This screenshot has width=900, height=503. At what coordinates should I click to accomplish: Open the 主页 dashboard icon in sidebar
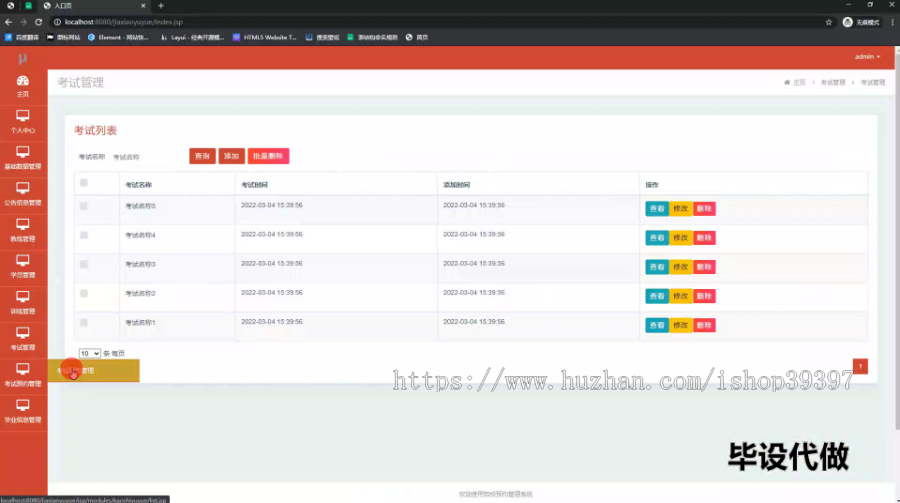pos(23,87)
